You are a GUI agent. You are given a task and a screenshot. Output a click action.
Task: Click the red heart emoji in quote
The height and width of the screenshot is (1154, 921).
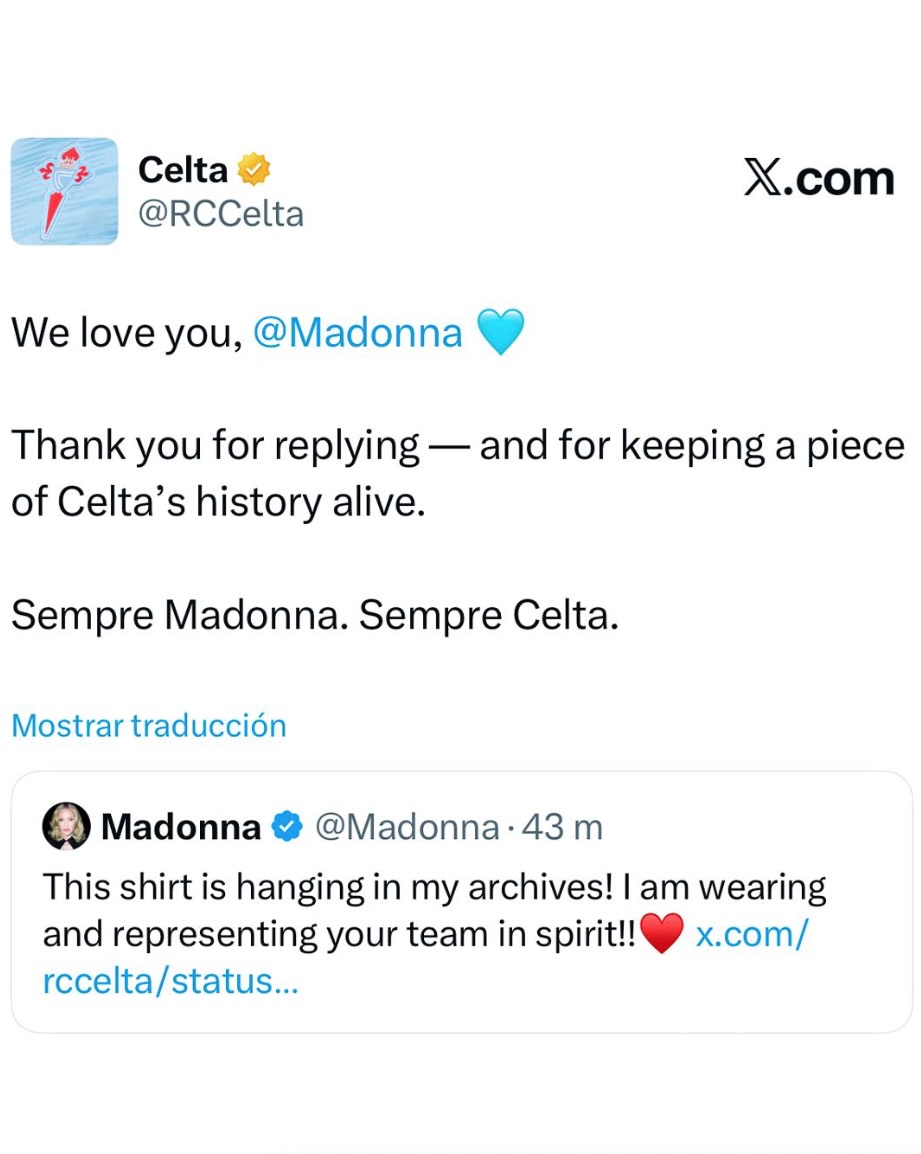(661, 935)
